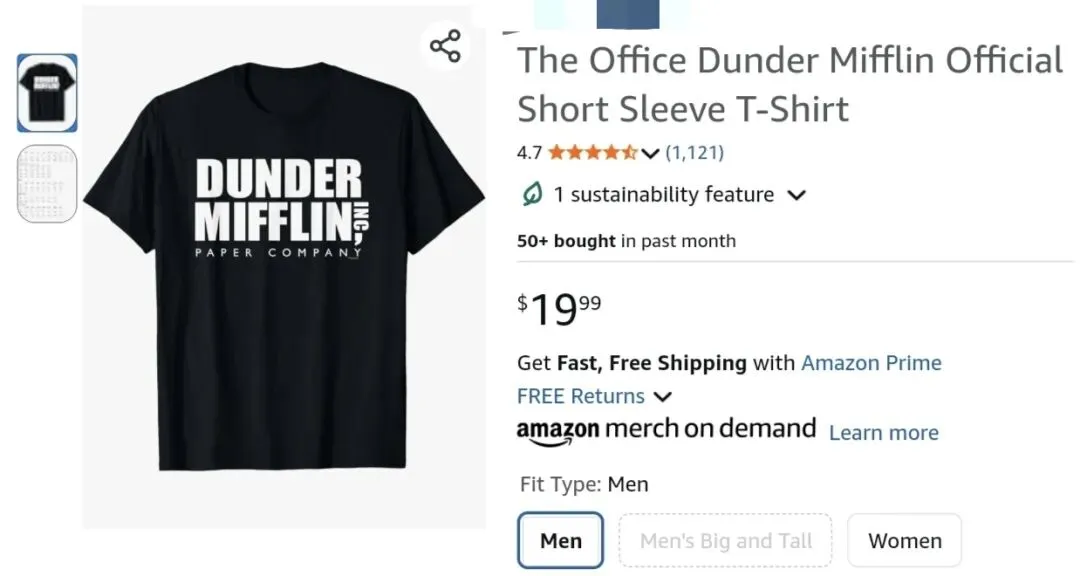Click the Amazon Prime link
Viewport: 1080px width, 576px height.
(x=871, y=362)
